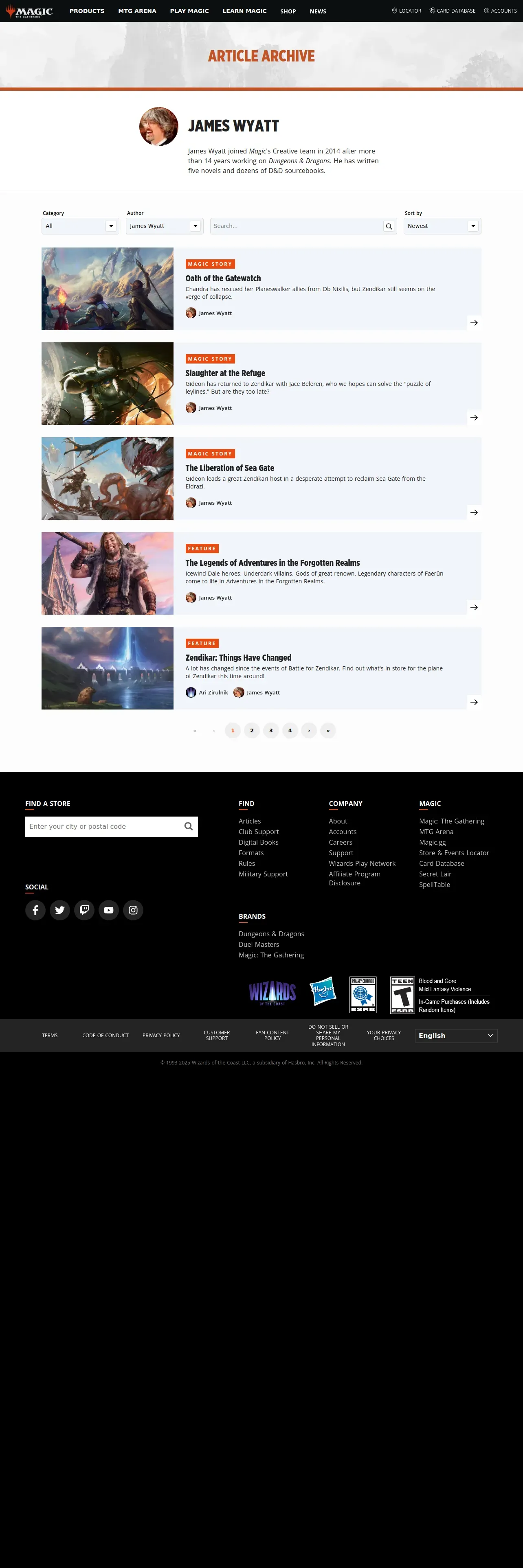Click the store finder search magnifier icon

(x=188, y=827)
